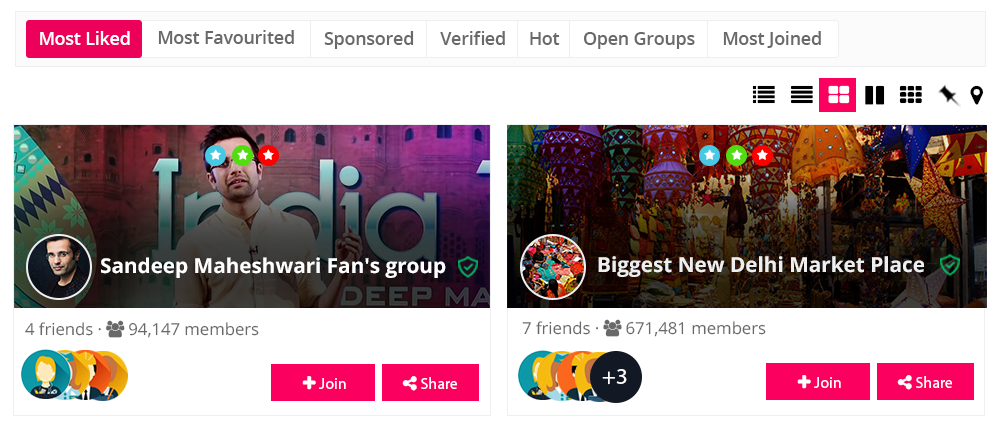The width and height of the screenshot is (1000, 429).
Task: Click verified shield beside Biggest New Delhi Market
Action: [x=950, y=265]
